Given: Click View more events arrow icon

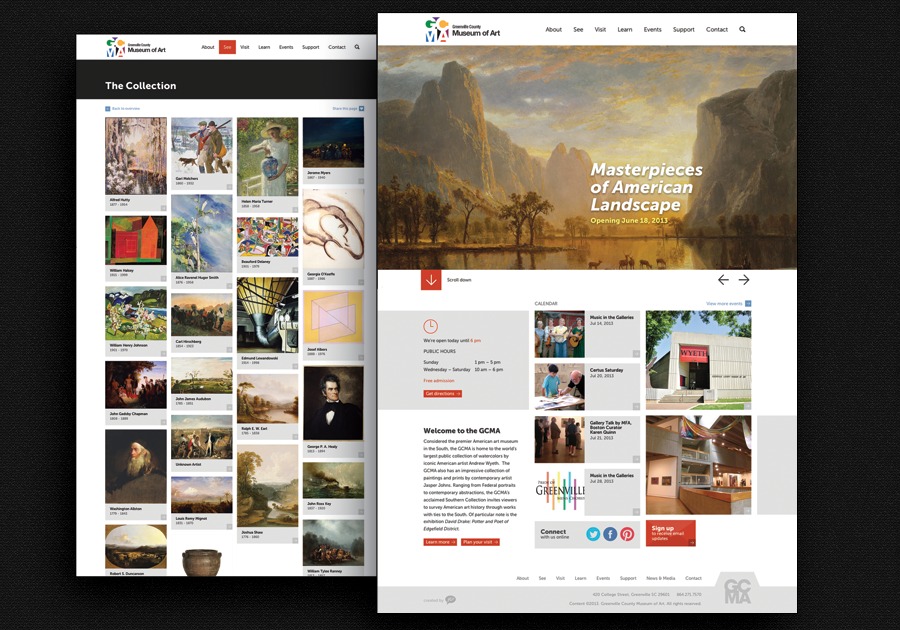Looking at the screenshot, I should pos(748,304).
